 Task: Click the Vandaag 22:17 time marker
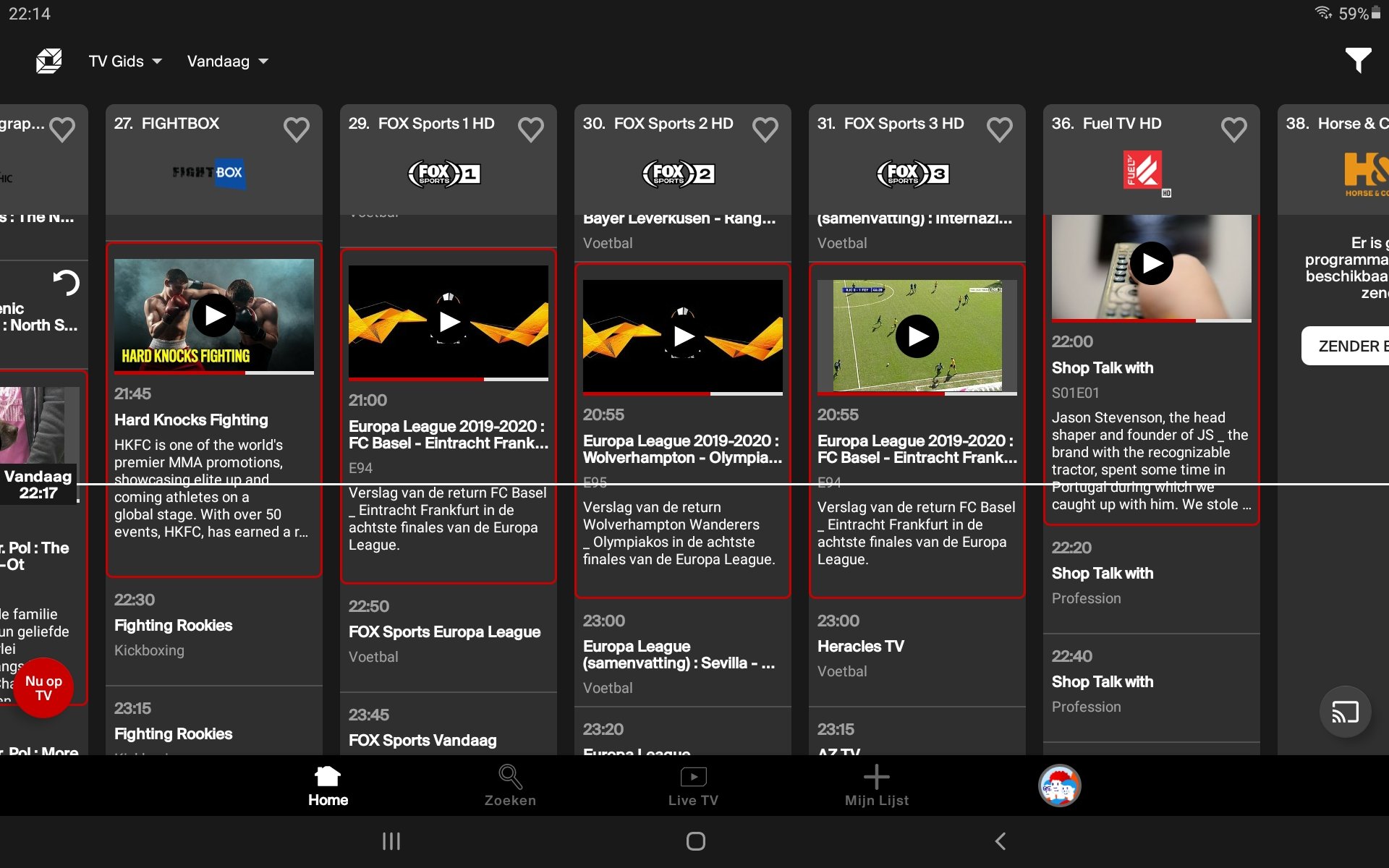coord(38,485)
